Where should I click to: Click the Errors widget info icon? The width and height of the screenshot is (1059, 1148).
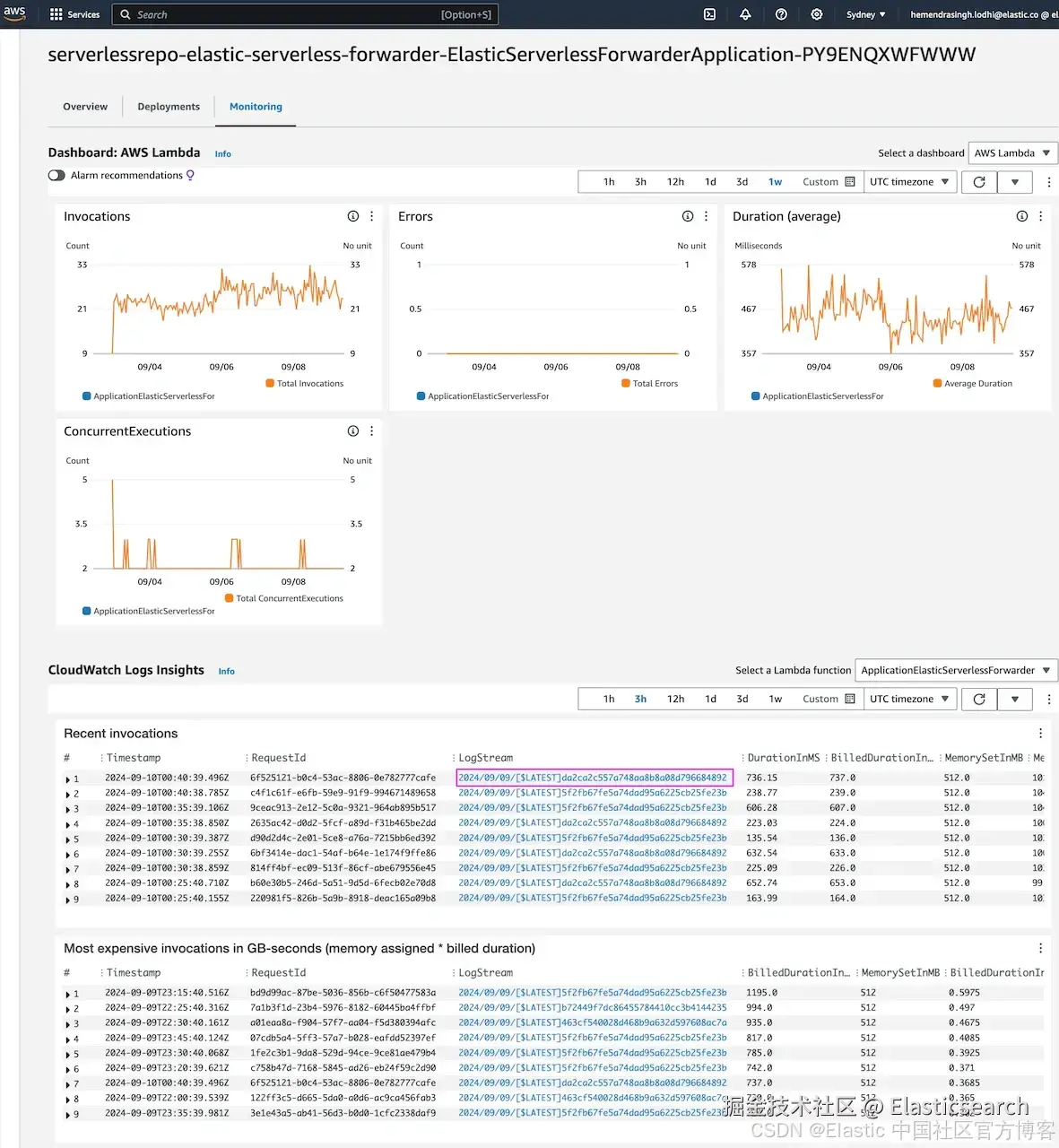688,216
